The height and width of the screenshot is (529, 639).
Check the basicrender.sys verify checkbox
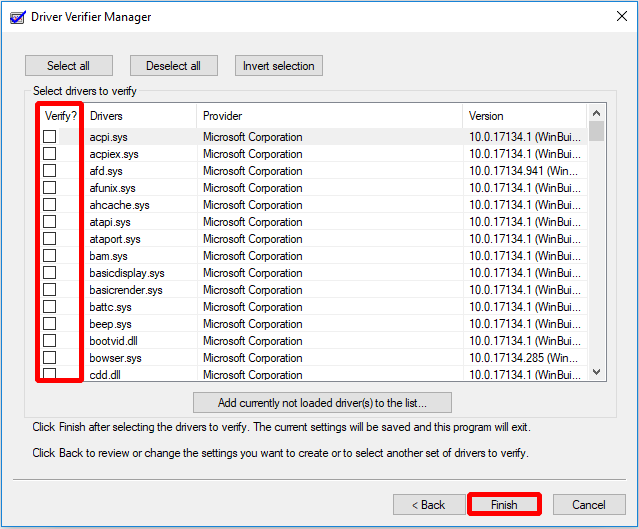(x=50, y=289)
